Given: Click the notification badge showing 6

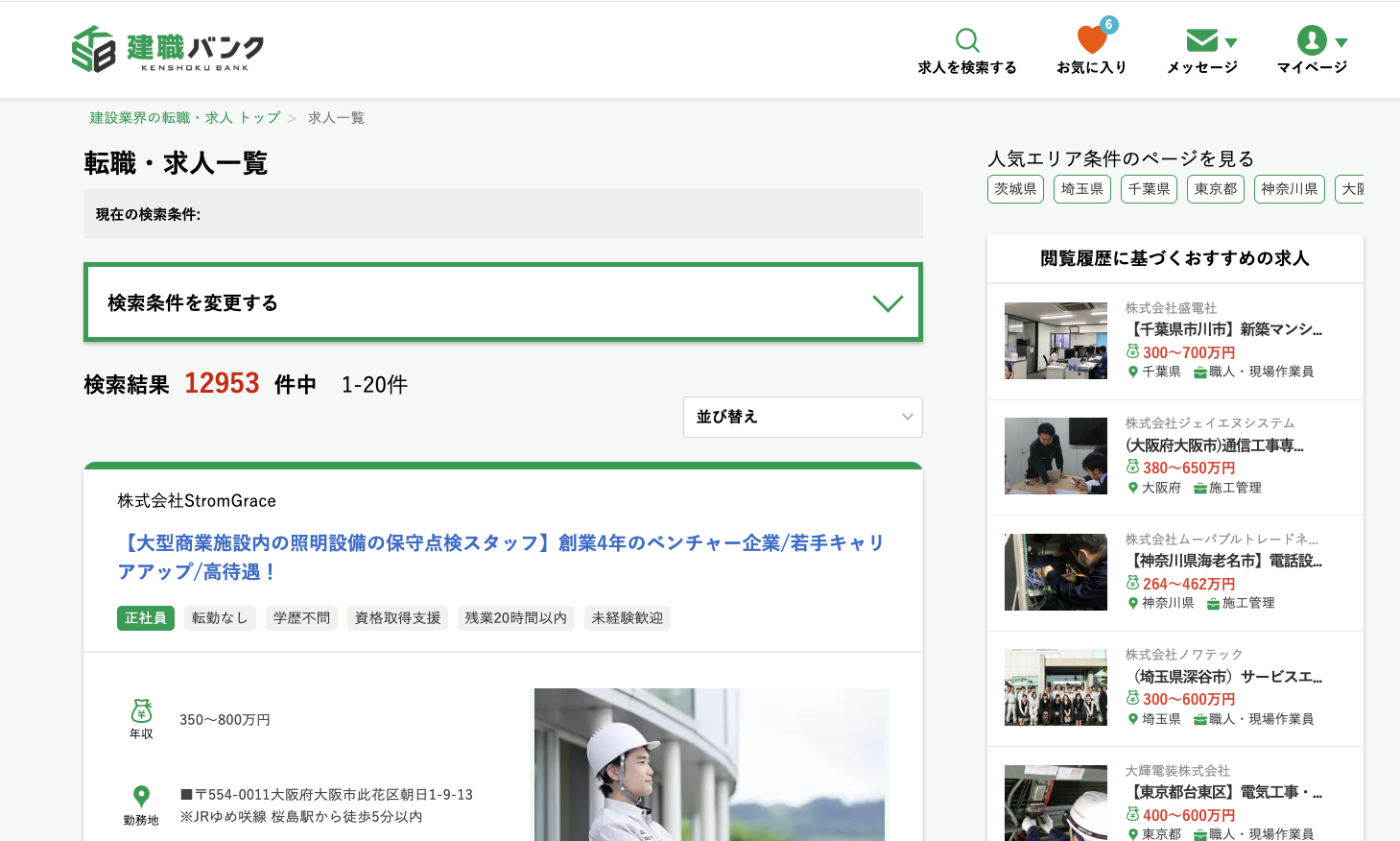Looking at the screenshot, I should [1109, 25].
